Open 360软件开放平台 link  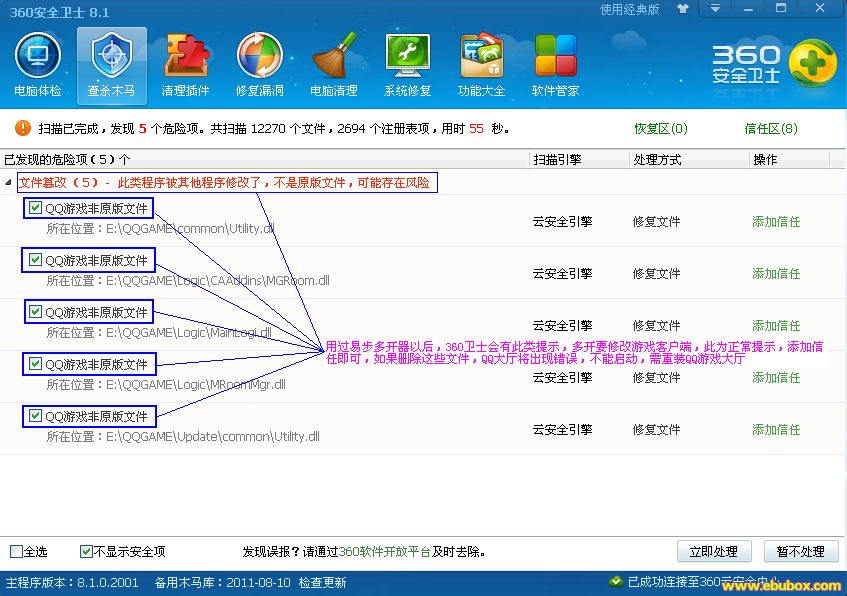click(384, 552)
